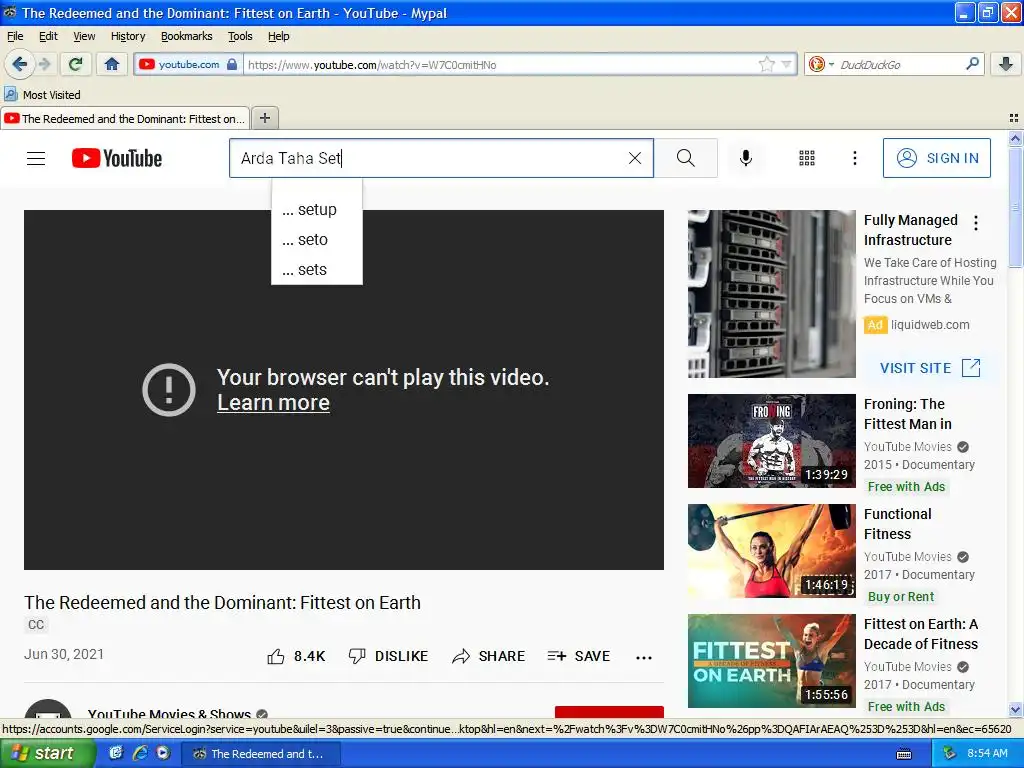Open the SHARE option
Viewport: 1024px width, 768px height.
click(488, 656)
